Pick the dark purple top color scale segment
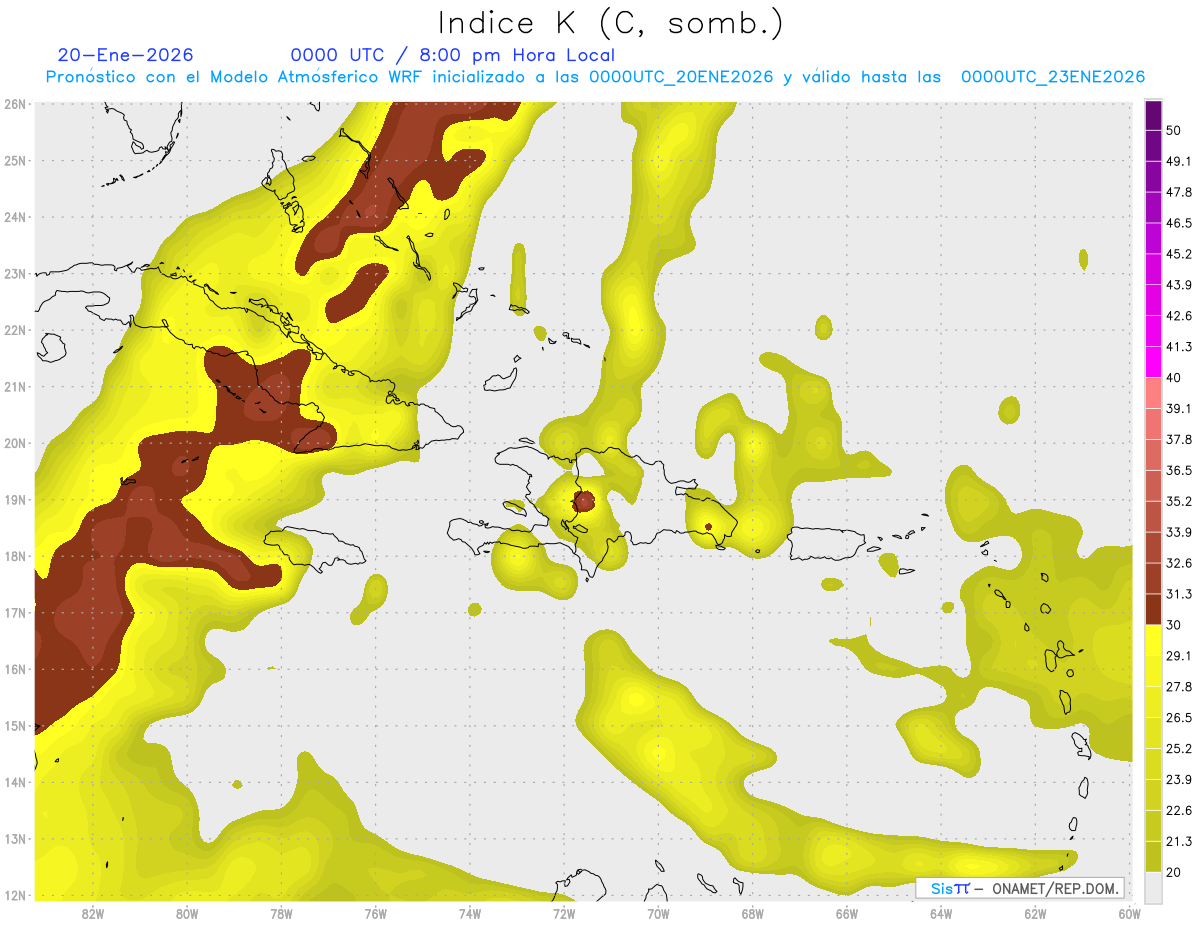The width and height of the screenshot is (1200, 927). pos(1153,115)
